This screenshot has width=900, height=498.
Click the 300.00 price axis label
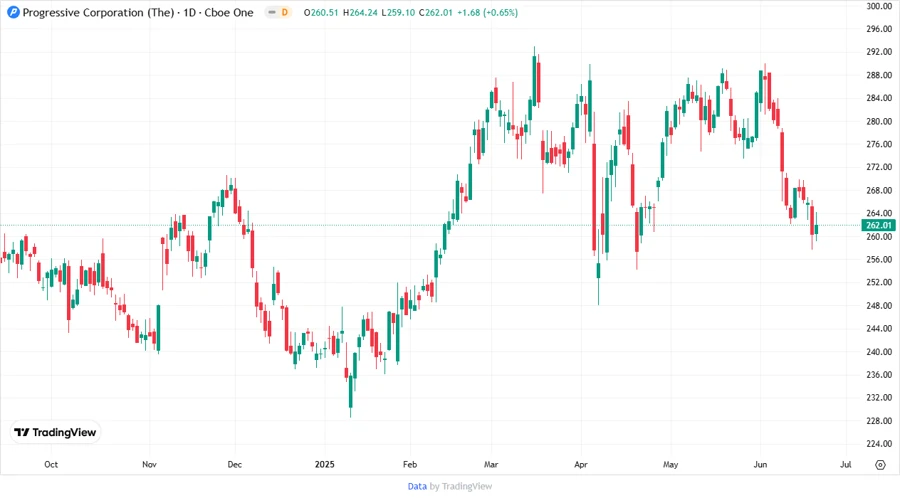[879, 6]
